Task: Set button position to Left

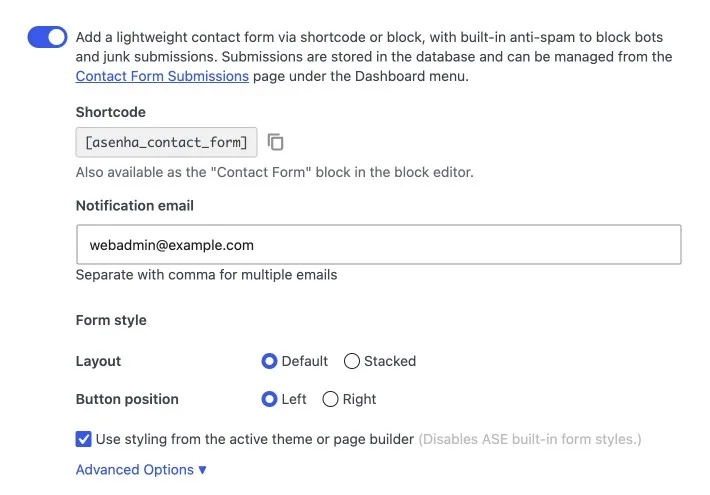Action: coord(269,399)
